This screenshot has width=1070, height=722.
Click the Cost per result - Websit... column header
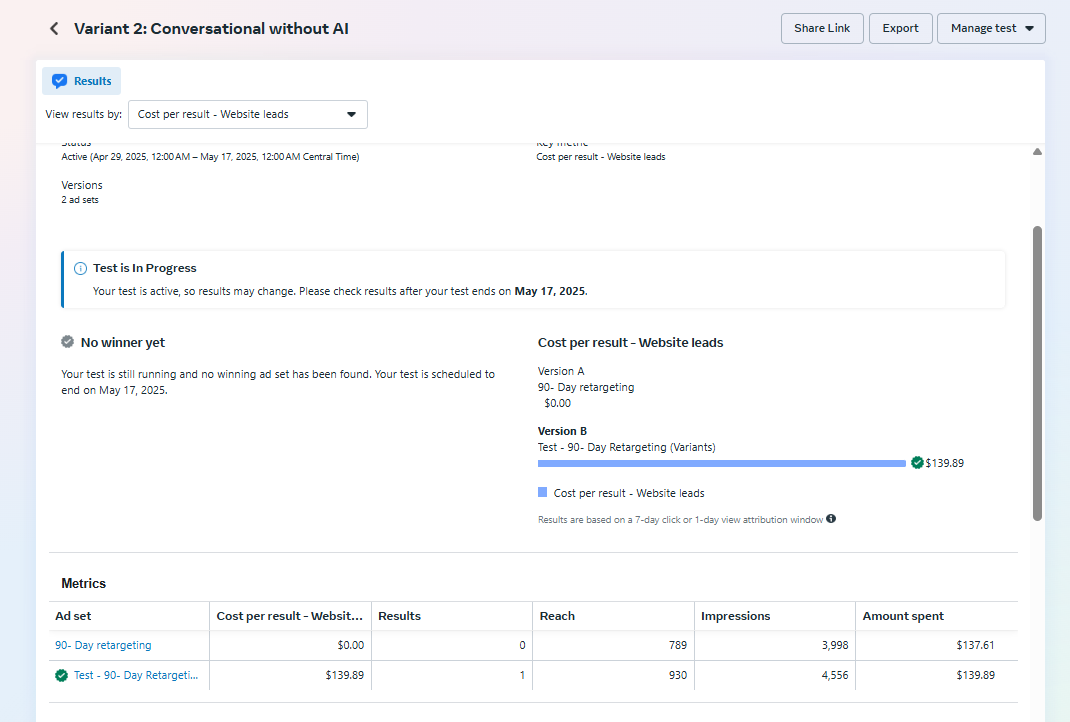[289, 616]
